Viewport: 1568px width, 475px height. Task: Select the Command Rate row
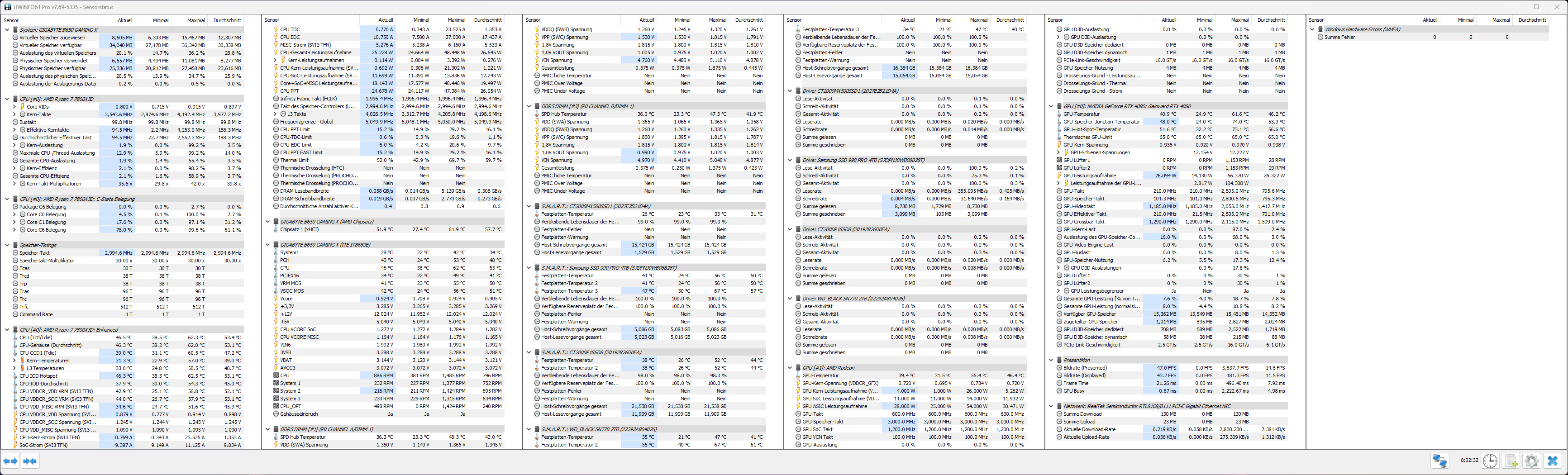click(127, 314)
